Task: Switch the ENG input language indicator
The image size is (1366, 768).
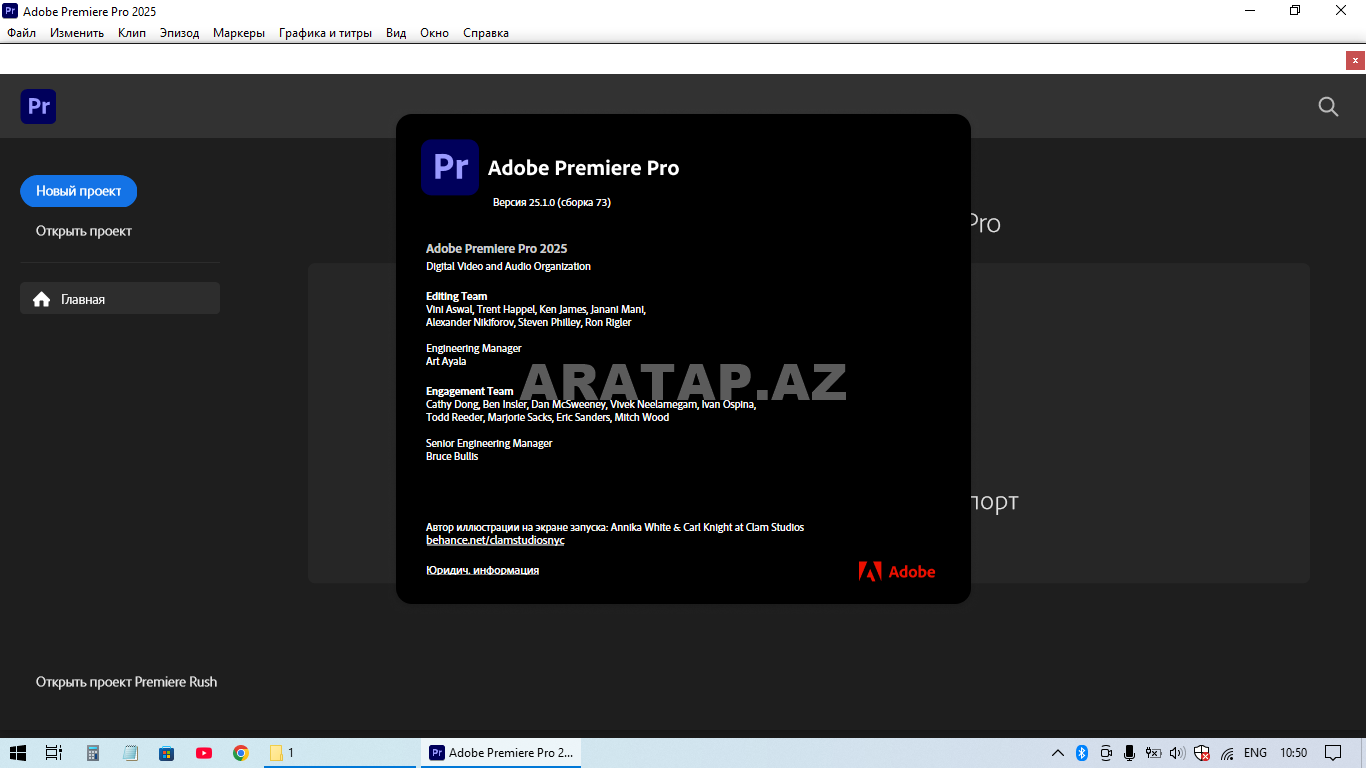Action: click(x=1255, y=753)
